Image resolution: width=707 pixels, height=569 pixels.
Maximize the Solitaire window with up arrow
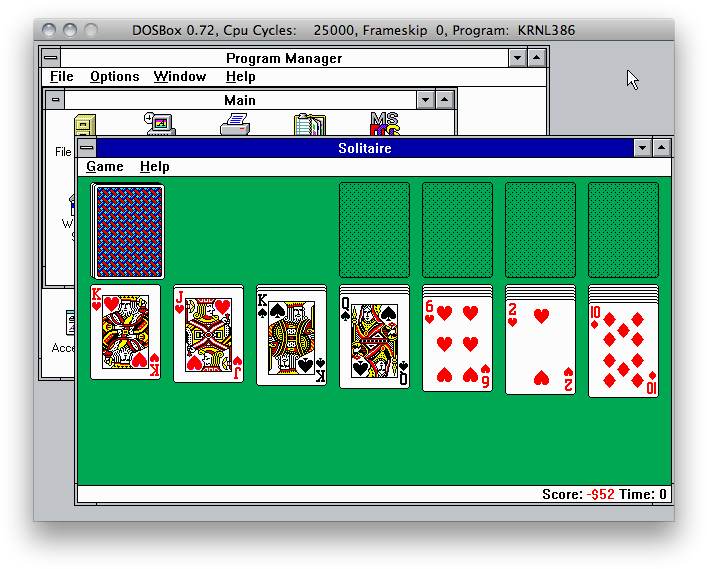tap(661, 148)
